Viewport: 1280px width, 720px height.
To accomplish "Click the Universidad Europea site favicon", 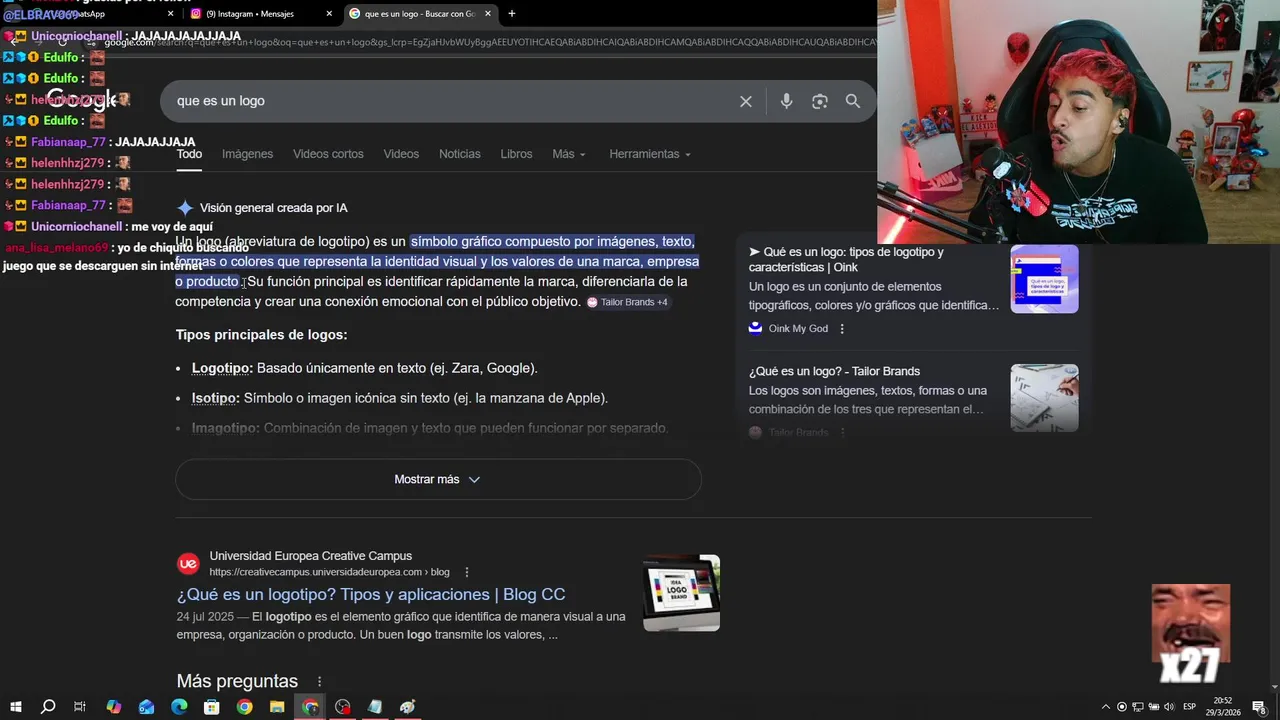I will (188, 564).
